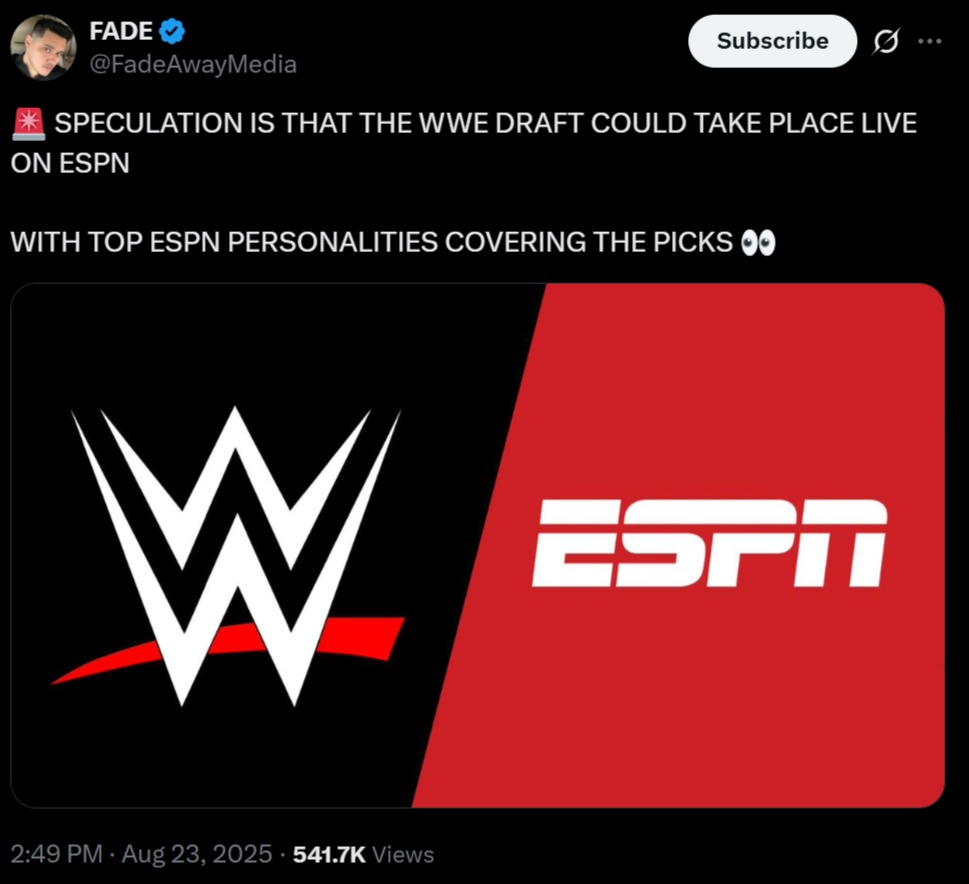Open the @FadeAwayMedia handle link

pyautogui.click(x=193, y=64)
